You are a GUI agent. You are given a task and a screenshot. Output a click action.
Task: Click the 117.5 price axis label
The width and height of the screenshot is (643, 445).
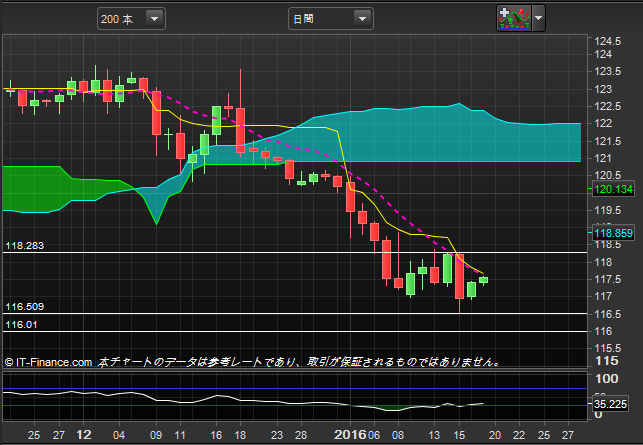click(x=607, y=279)
